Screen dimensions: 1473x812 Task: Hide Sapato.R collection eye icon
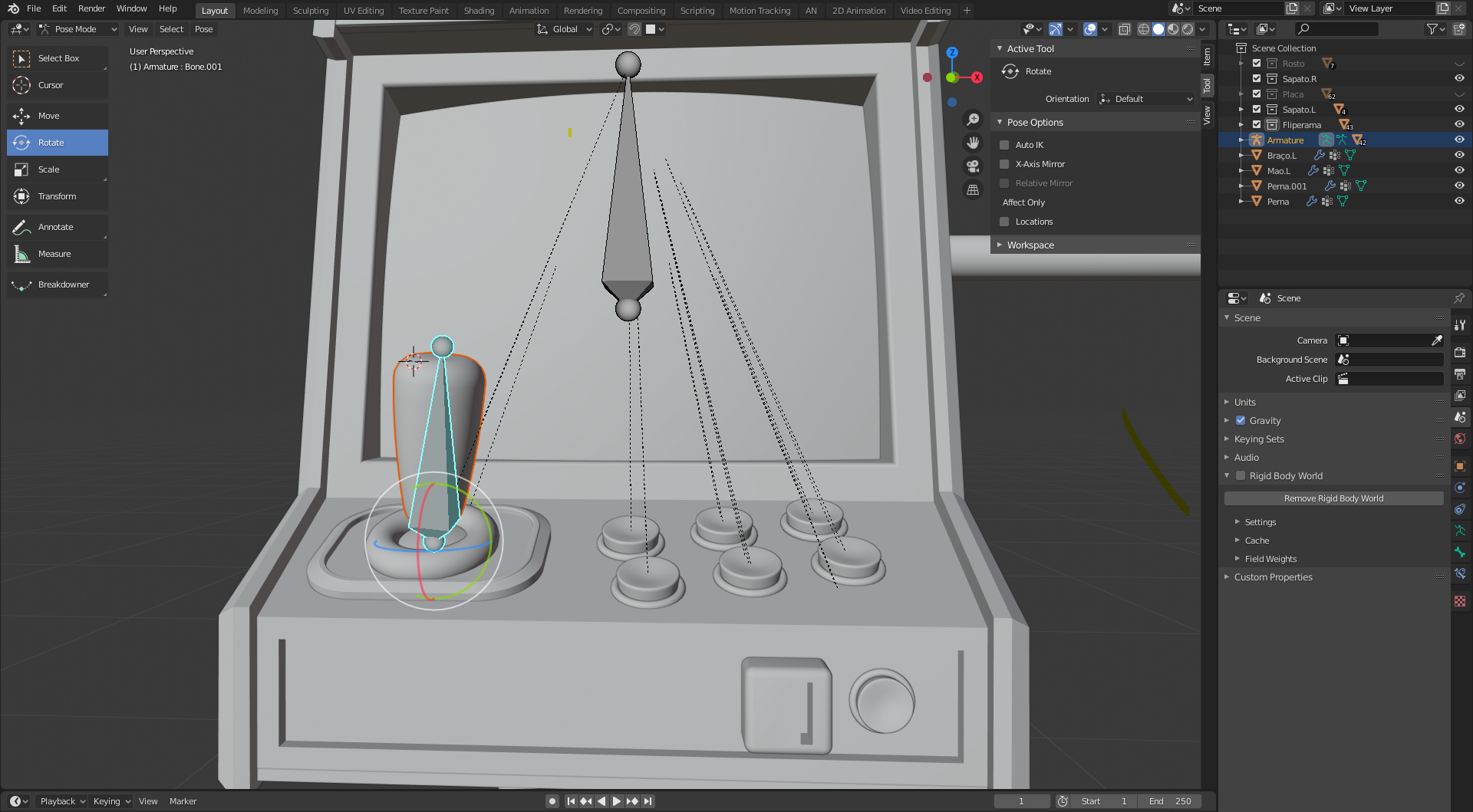[x=1459, y=78]
